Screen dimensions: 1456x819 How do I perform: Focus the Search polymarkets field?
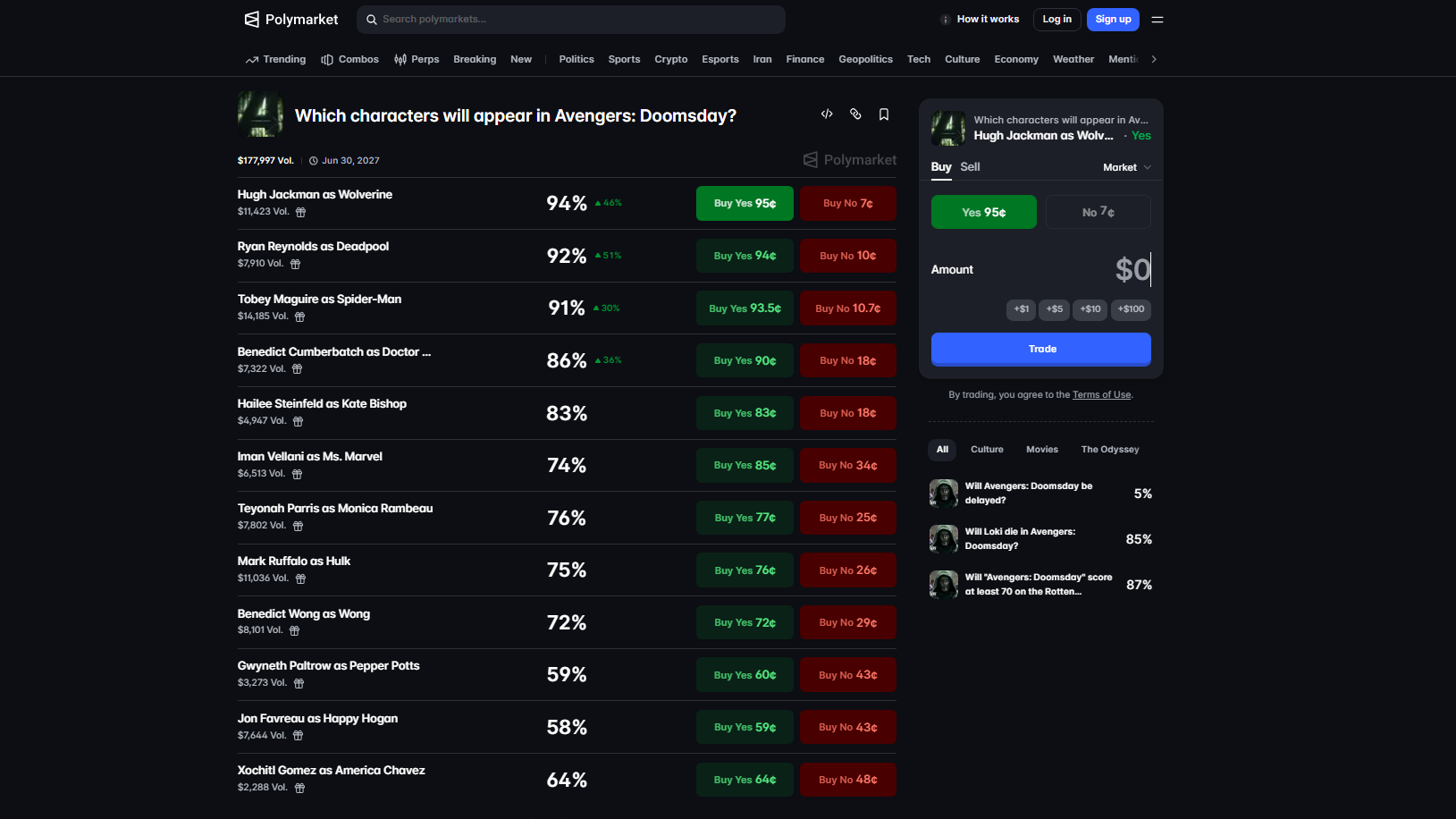coord(571,20)
